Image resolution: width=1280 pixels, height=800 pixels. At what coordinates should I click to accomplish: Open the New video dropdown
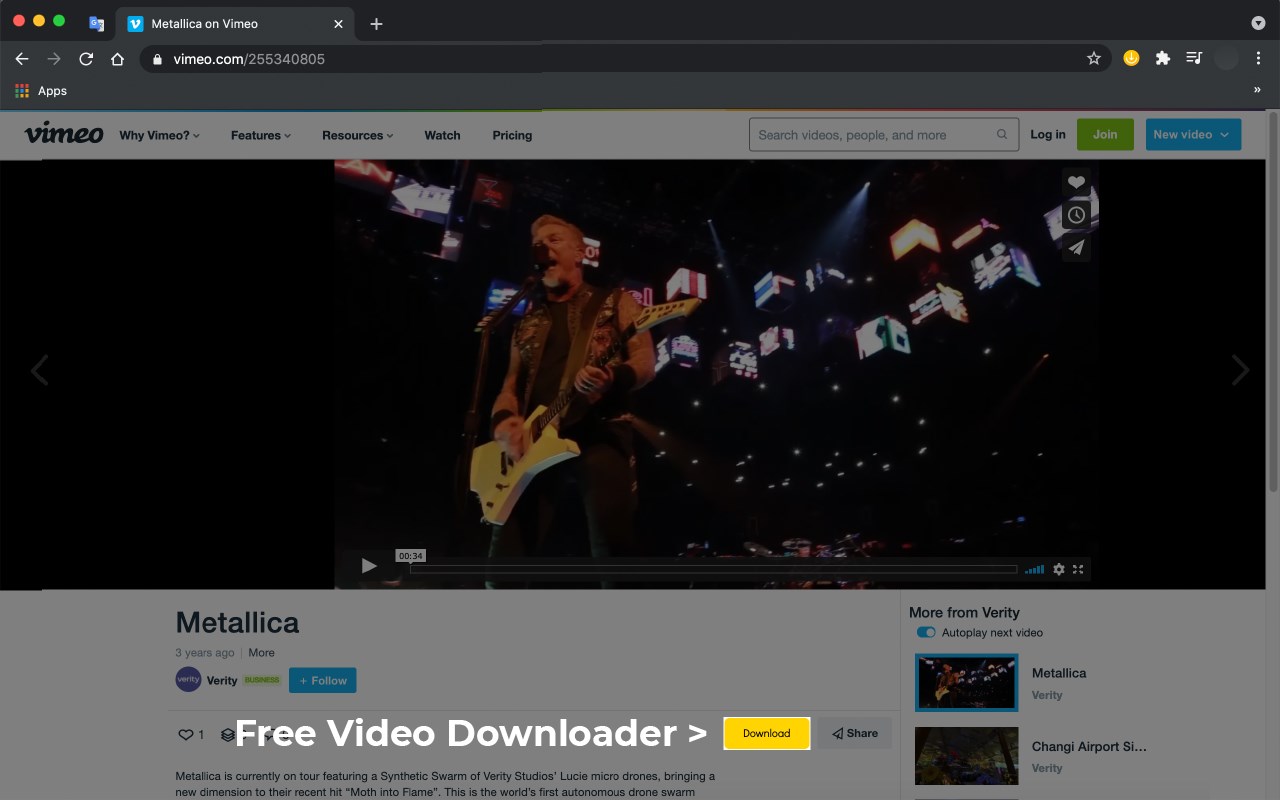(x=1193, y=135)
